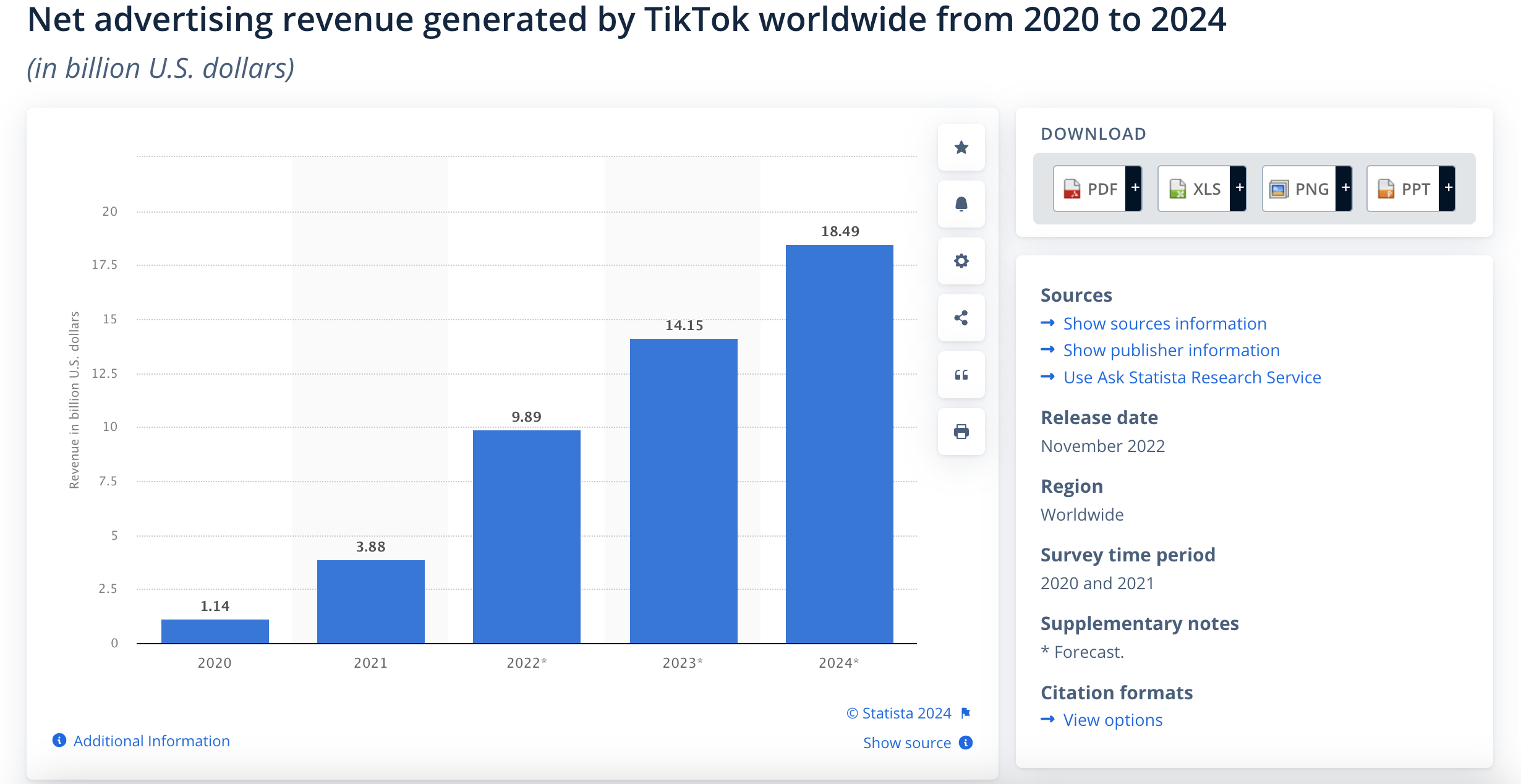The height and width of the screenshot is (784, 1521).
Task: Click the '2020 and 2021' survey period text
Action: (1097, 583)
